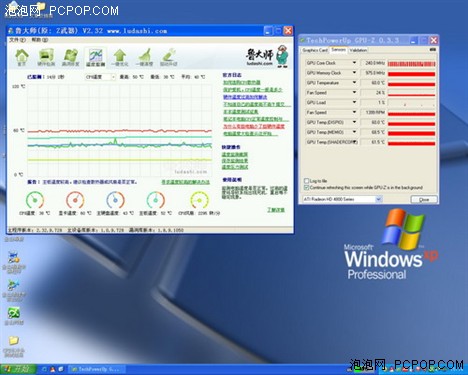Toggle Continue refreshing in background checkbox
The height and width of the screenshot is (375, 468).
tap(306, 188)
